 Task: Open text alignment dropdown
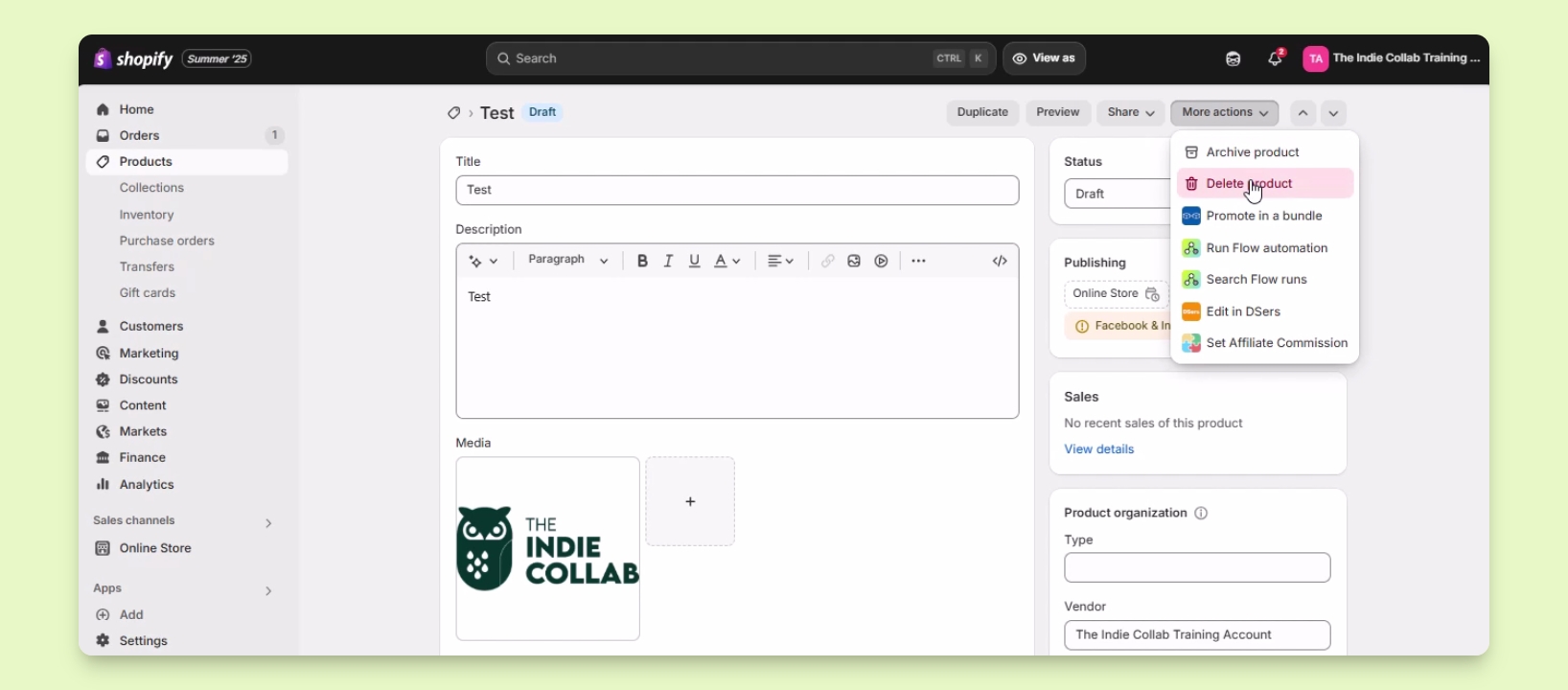(x=781, y=261)
